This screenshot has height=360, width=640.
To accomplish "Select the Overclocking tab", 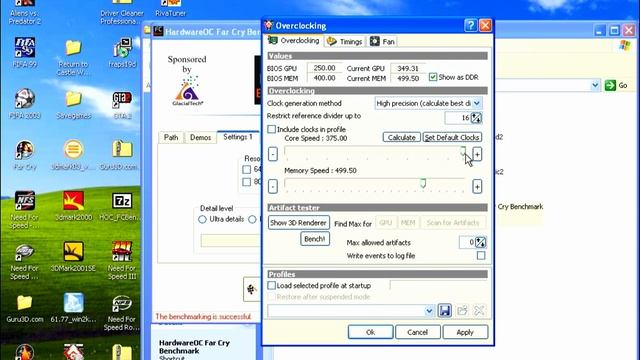I will coord(293,40).
